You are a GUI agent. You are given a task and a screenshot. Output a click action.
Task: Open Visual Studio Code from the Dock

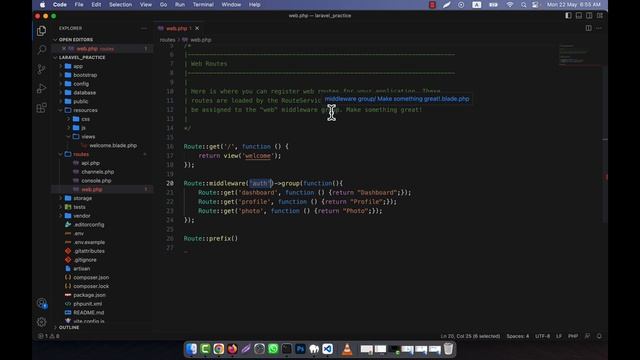click(327, 349)
